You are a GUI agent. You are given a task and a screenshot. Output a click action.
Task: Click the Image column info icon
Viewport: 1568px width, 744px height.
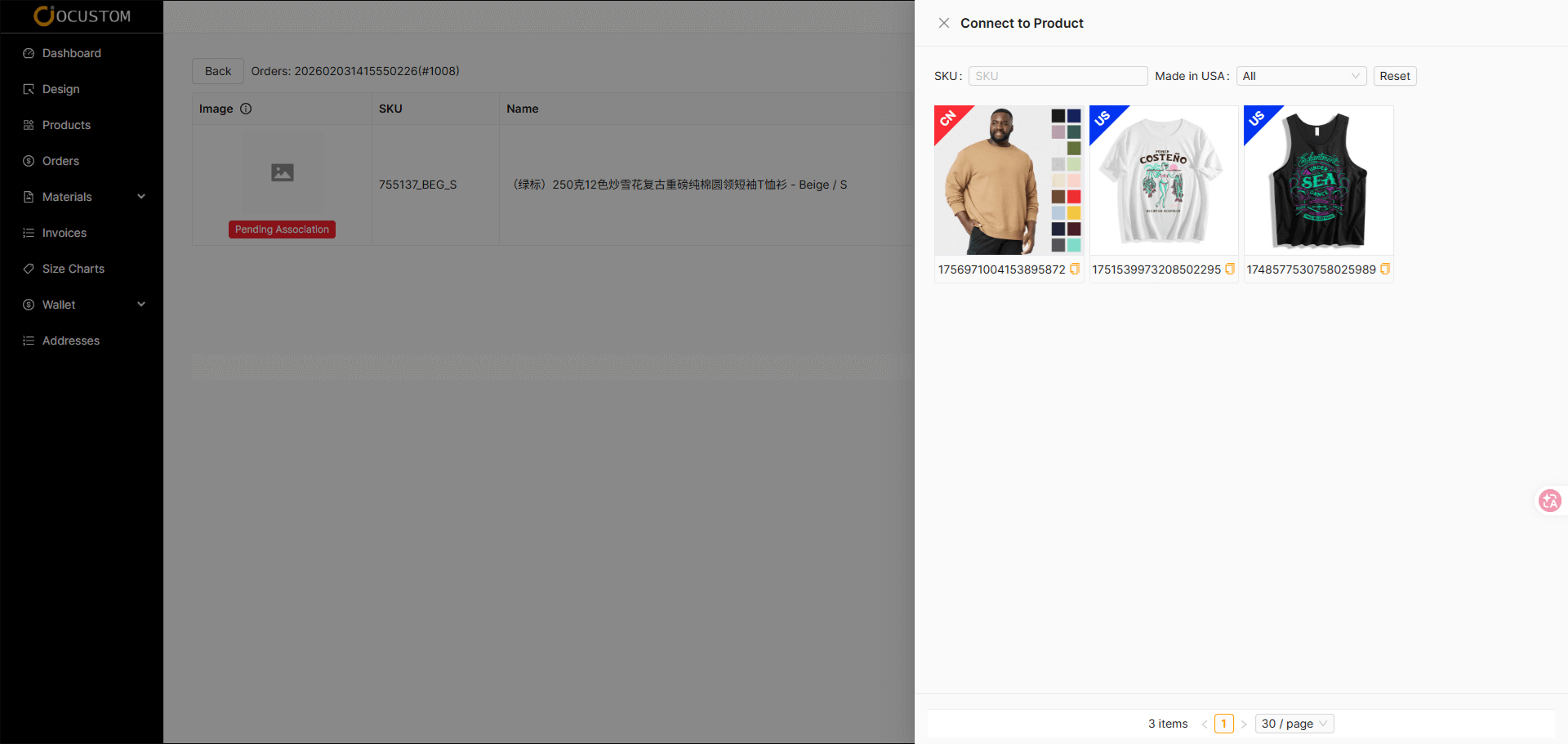tap(246, 109)
